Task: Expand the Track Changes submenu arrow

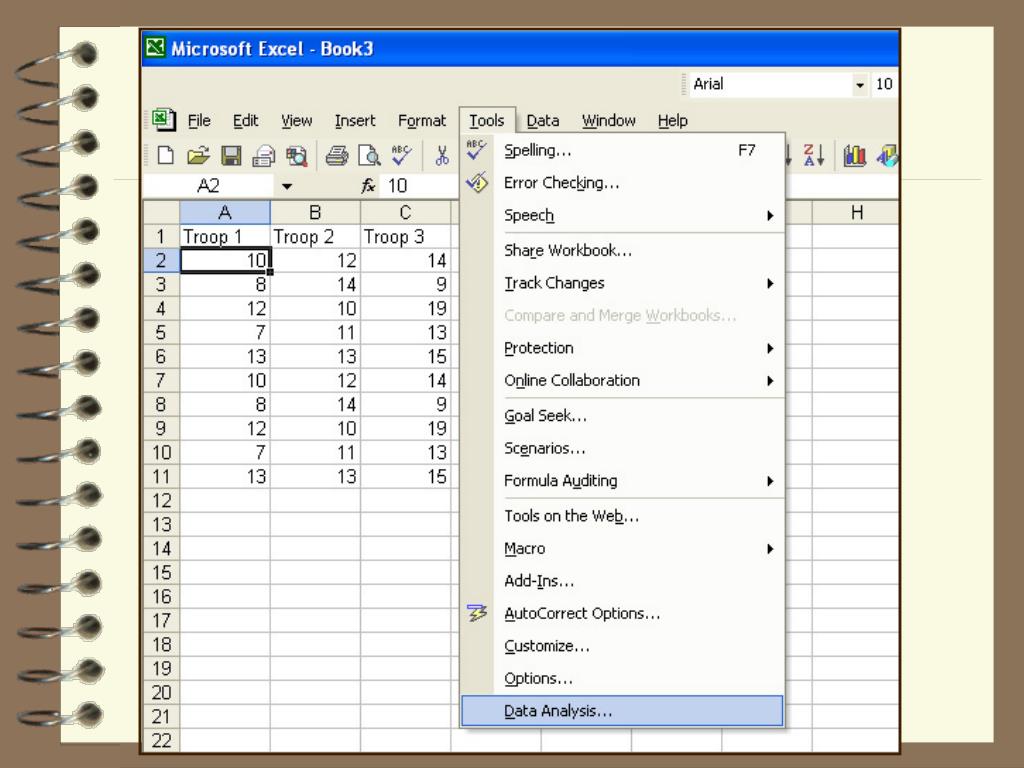Action: point(771,283)
